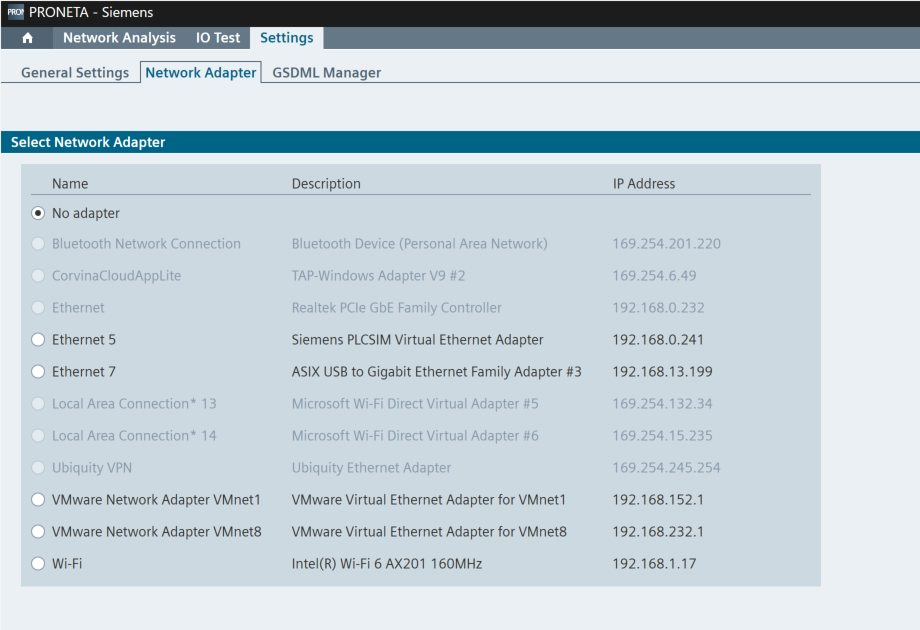Viewport: 920px width, 630px height.
Task: Select the Ethernet 7 adapter radio button
Action: [38, 372]
